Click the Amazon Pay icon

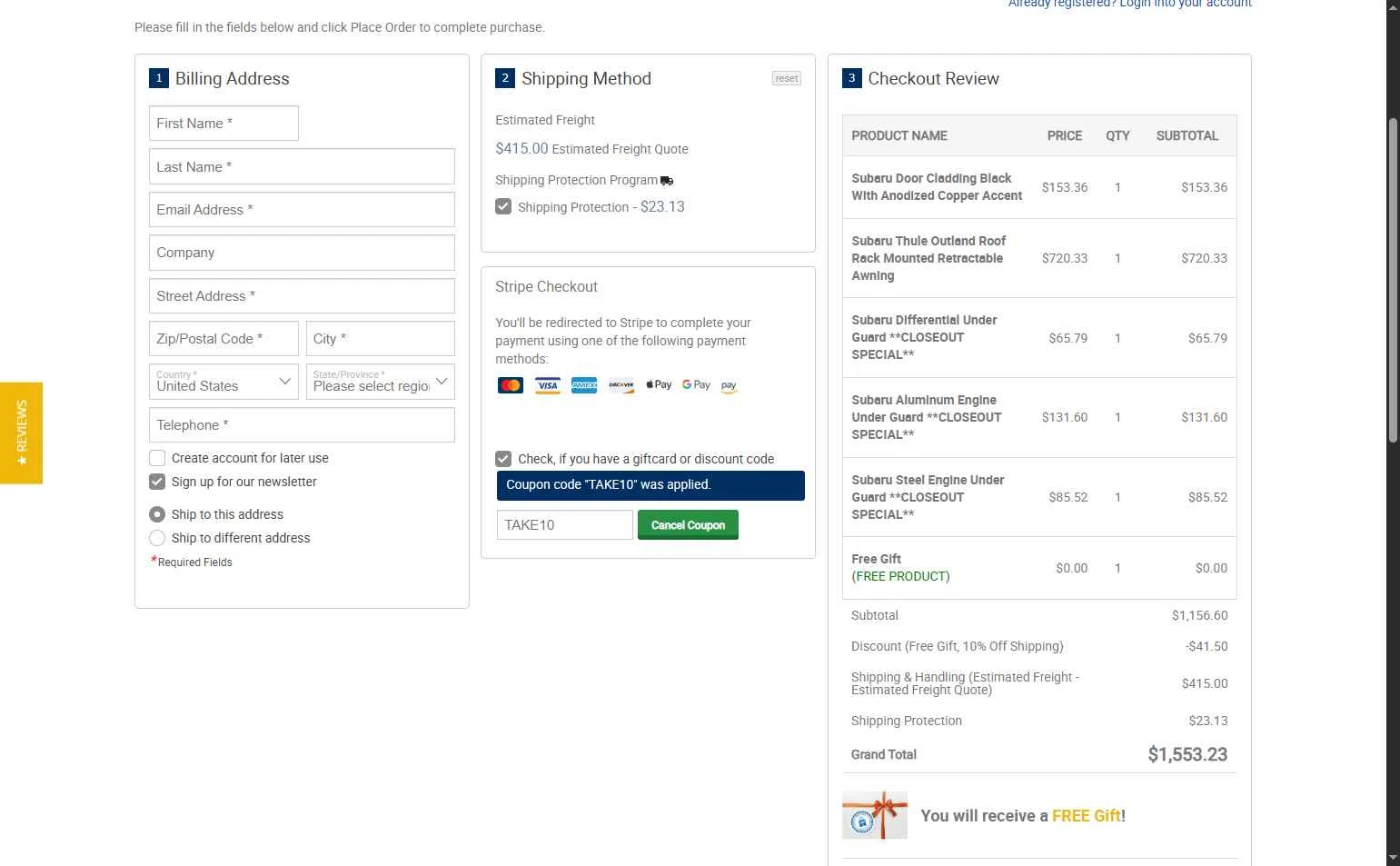pyautogui.click(x=729, y=386)
